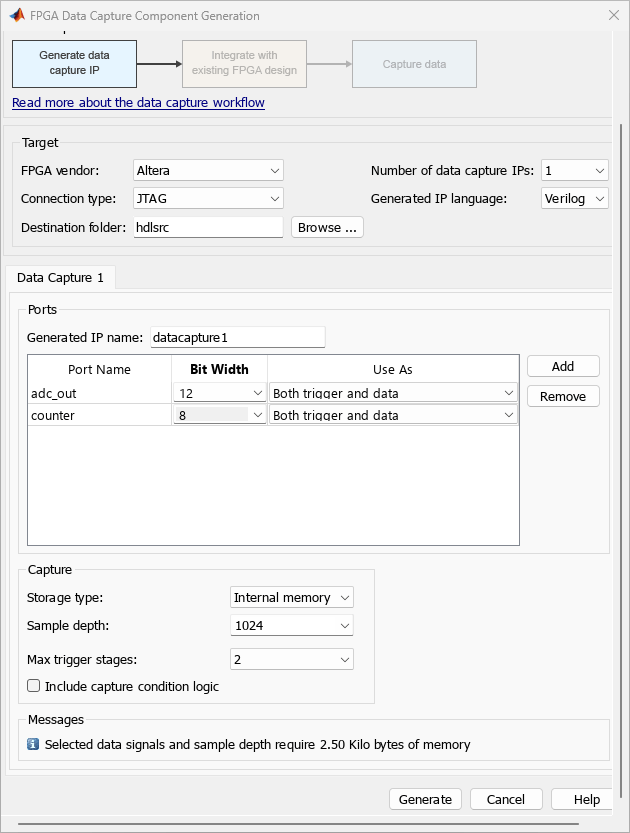Select the Data Capture 1 tab
The height and width of the screenshot is (833, 630).
point(61,278)
